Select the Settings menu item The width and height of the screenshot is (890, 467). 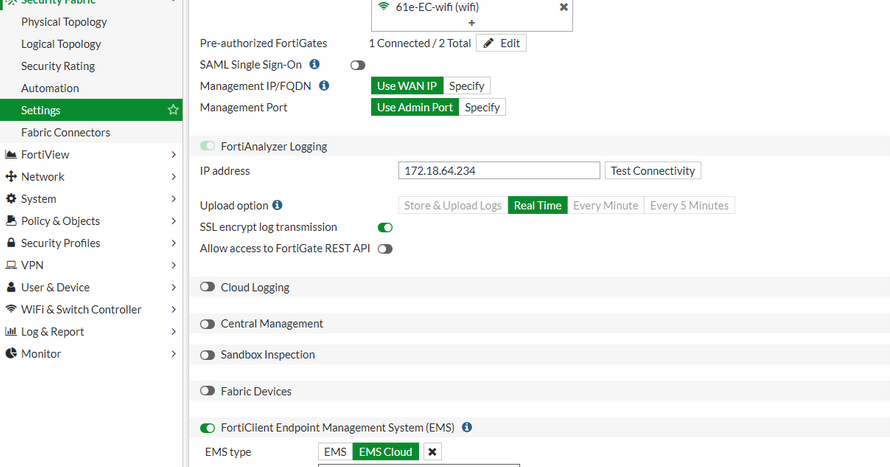[x=91, y=110]
